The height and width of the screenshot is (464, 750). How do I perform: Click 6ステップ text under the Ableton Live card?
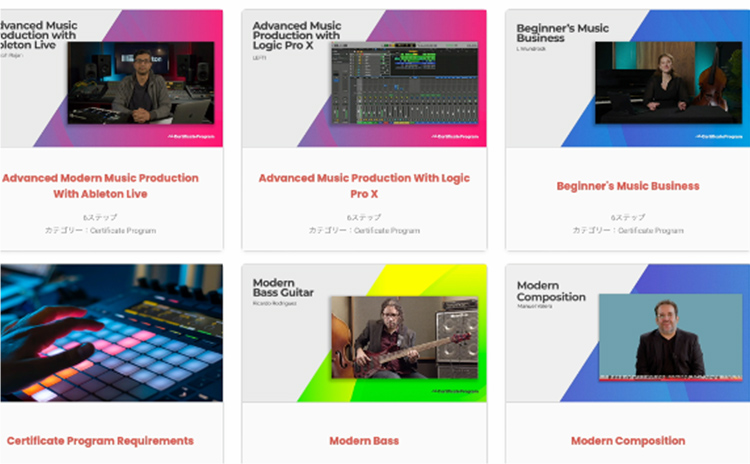tap(100, 217)
